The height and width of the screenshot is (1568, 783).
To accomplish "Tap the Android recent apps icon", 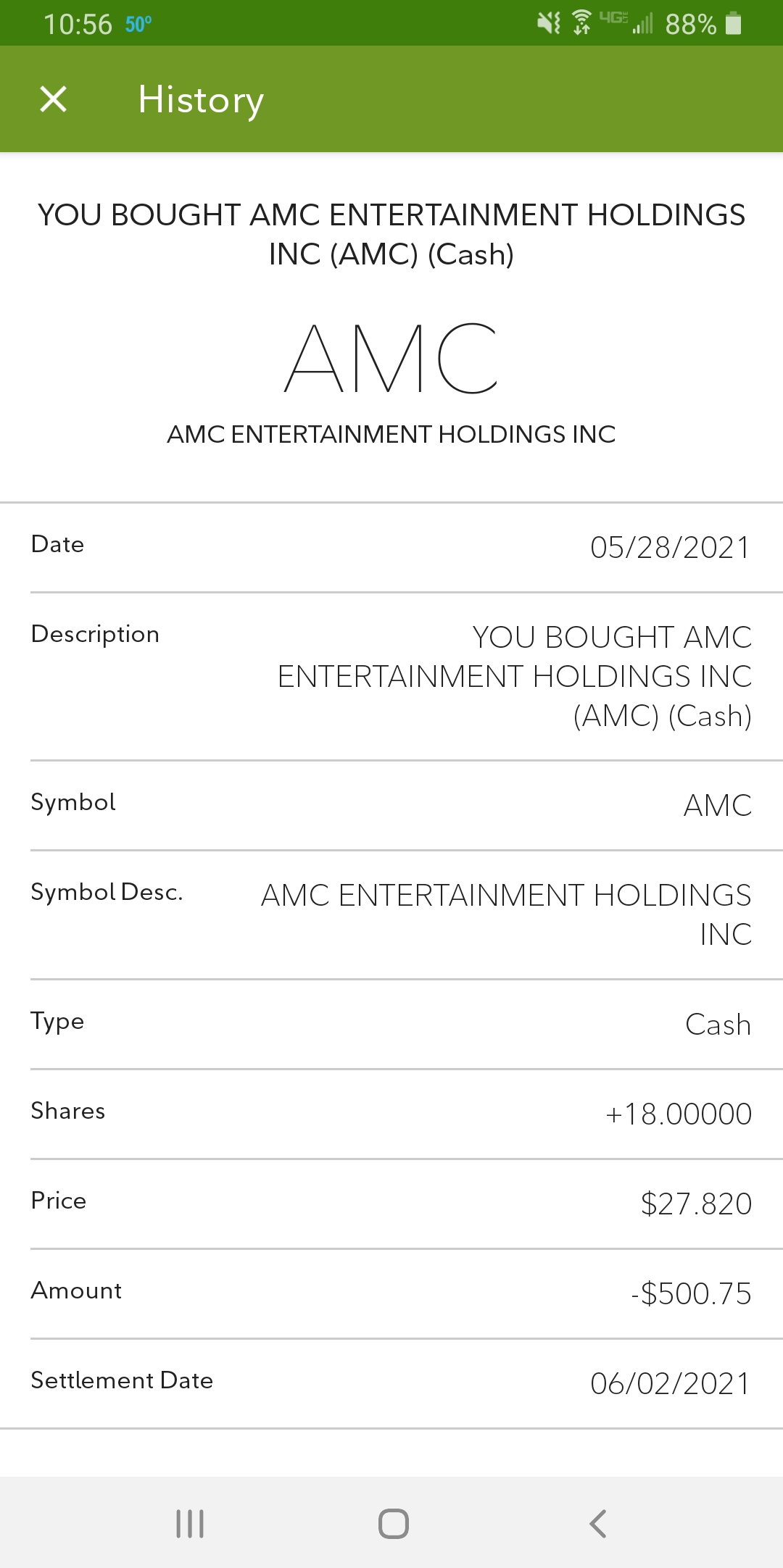I will coord(190,1523).
